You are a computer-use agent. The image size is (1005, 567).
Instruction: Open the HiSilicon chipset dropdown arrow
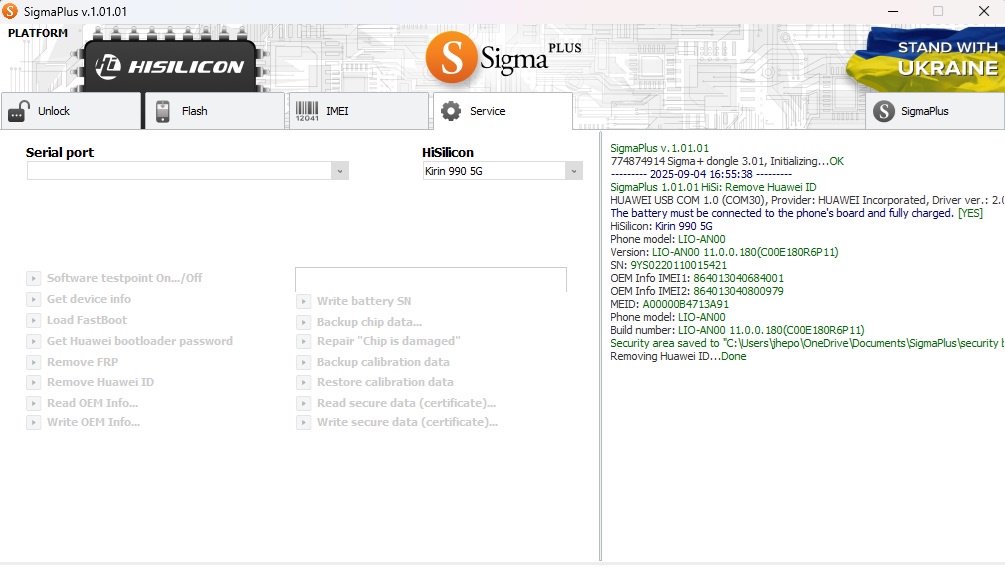[x=574, y=171]
